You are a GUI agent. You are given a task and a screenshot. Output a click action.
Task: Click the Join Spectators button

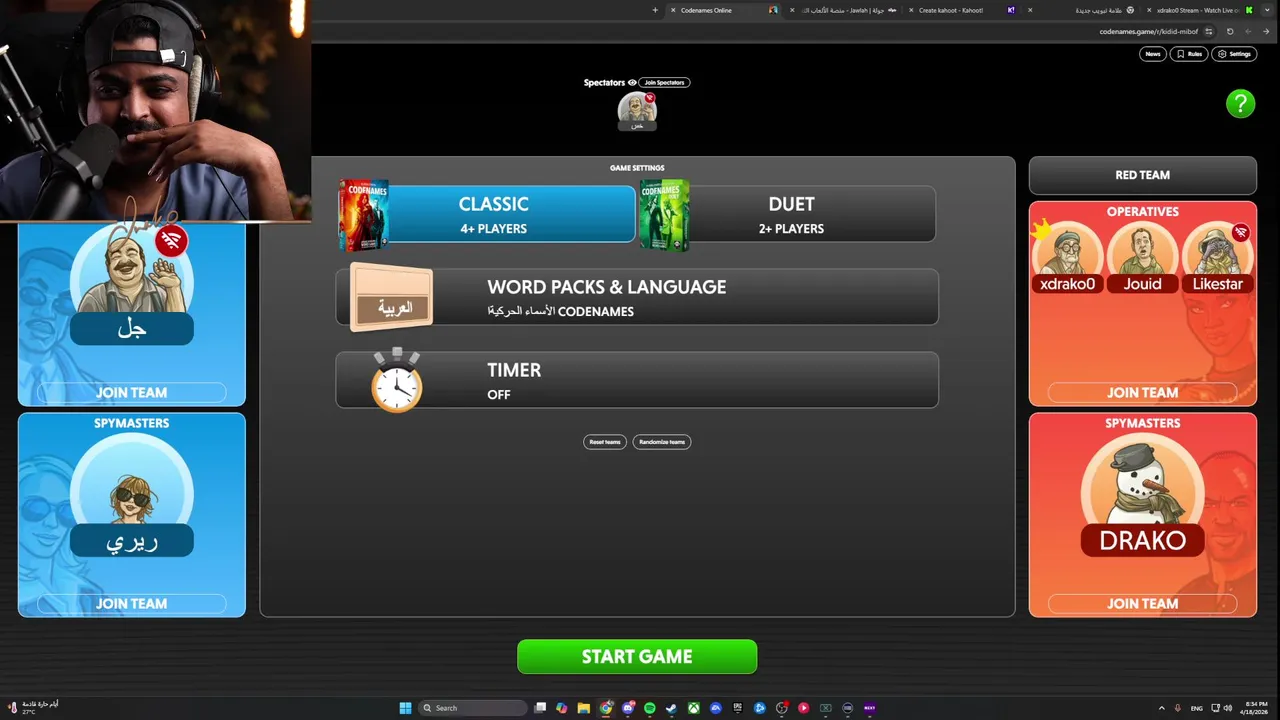click(x=664, y=83)
